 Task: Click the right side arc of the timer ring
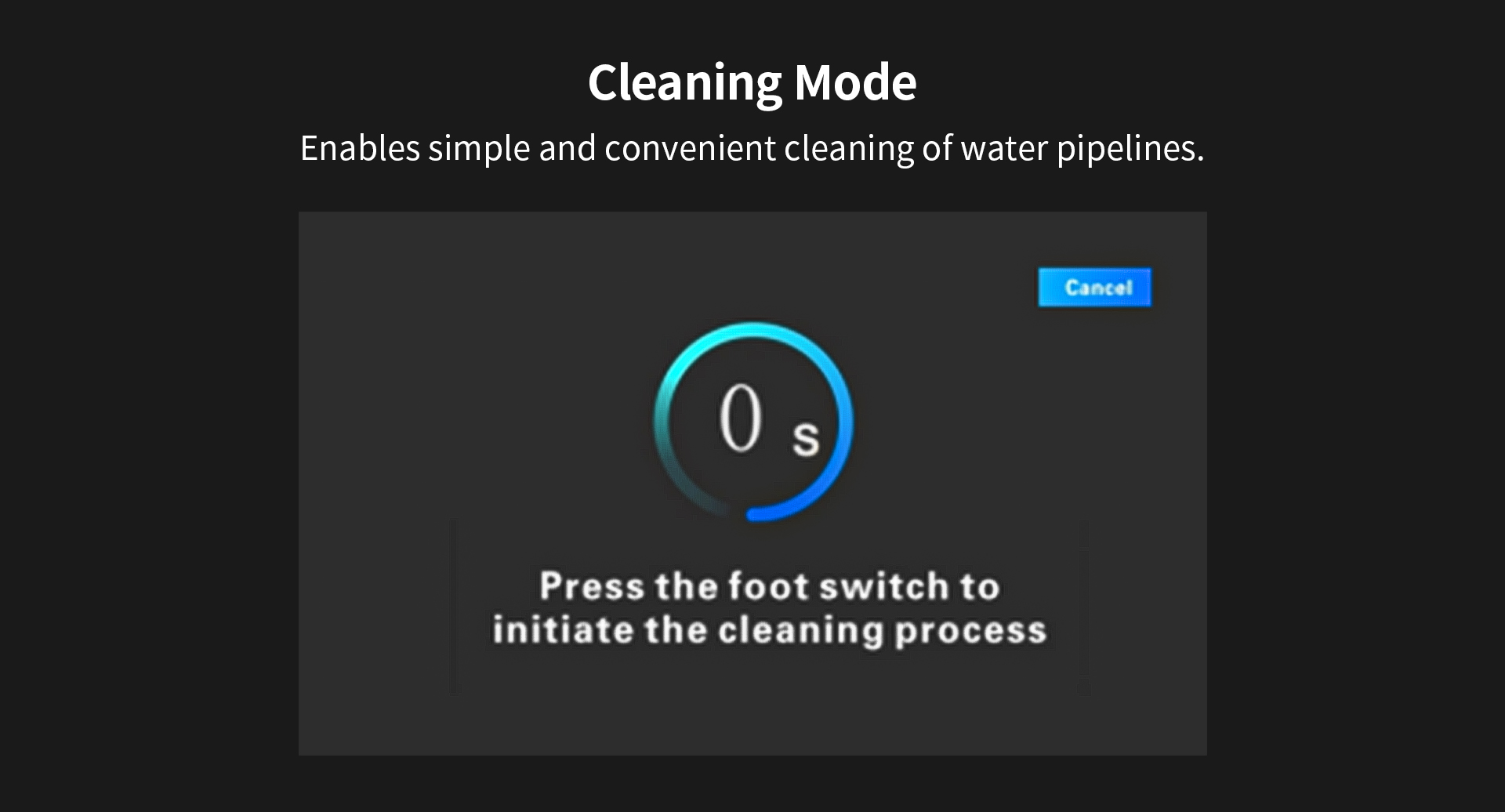click(846, 423)
